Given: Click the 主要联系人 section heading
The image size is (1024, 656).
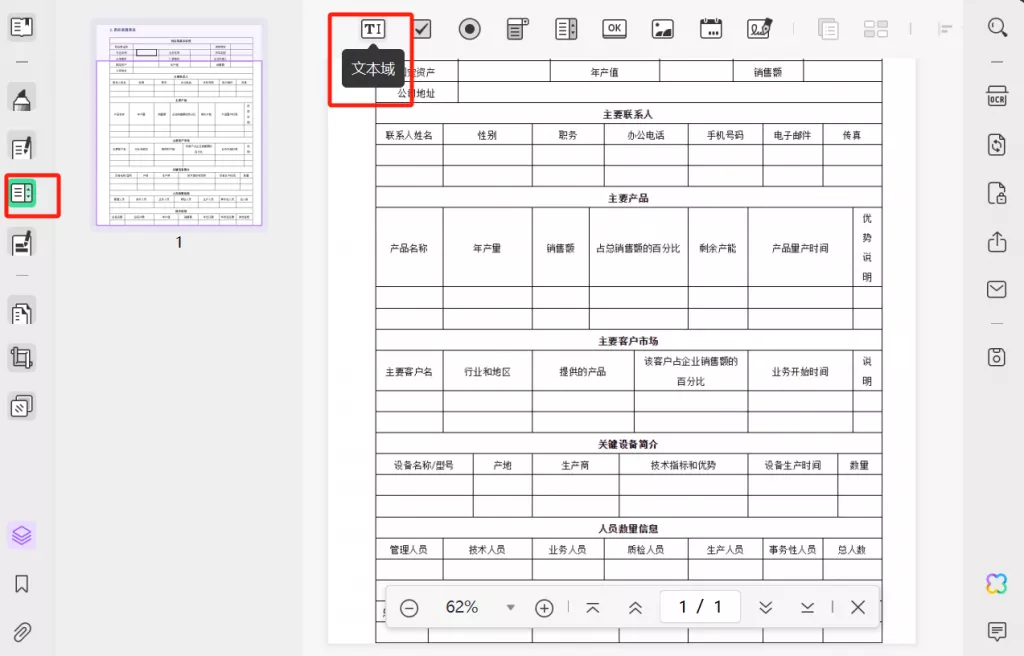Looking at the screenshot, I should (628, 114).
